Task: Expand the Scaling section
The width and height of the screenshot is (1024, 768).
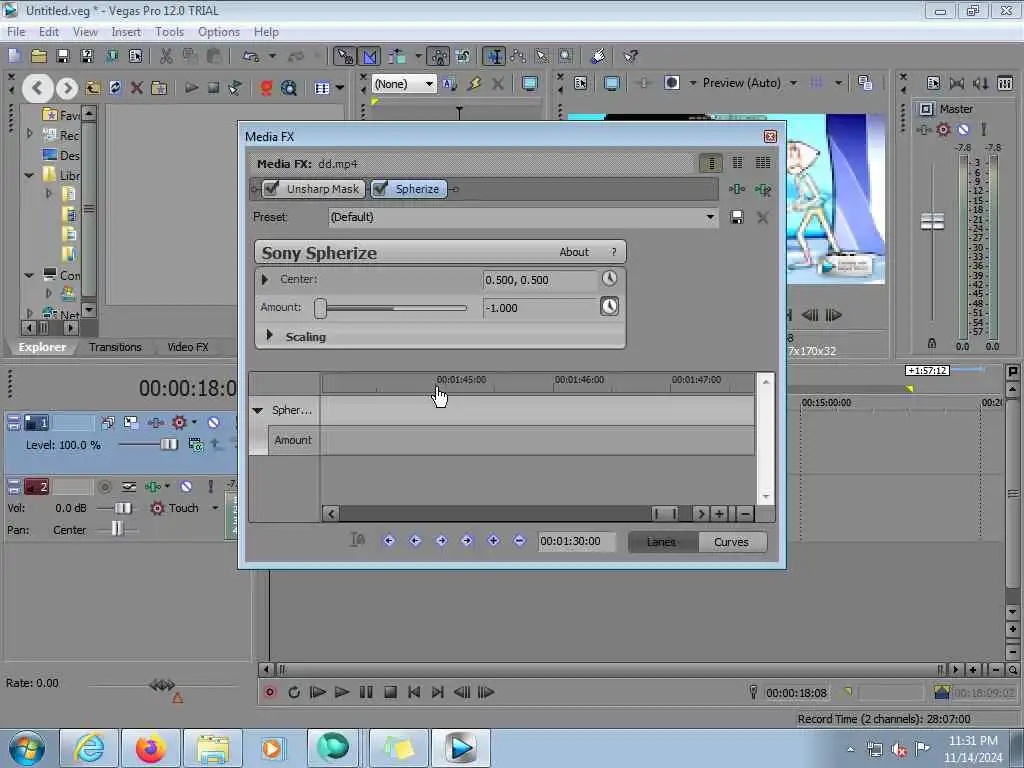Action: 269,335
